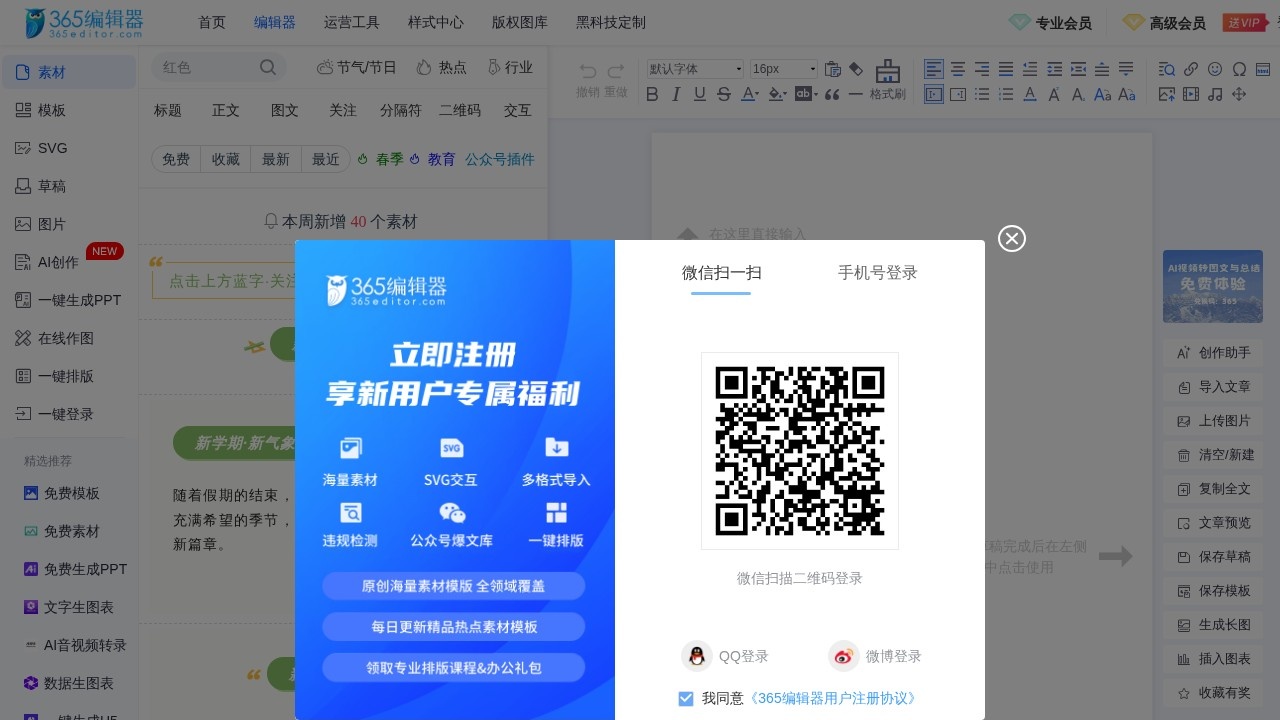Open the font color dropdown arrow
Viewport: 1280px width, 720px height.
[x=758, y=95]
